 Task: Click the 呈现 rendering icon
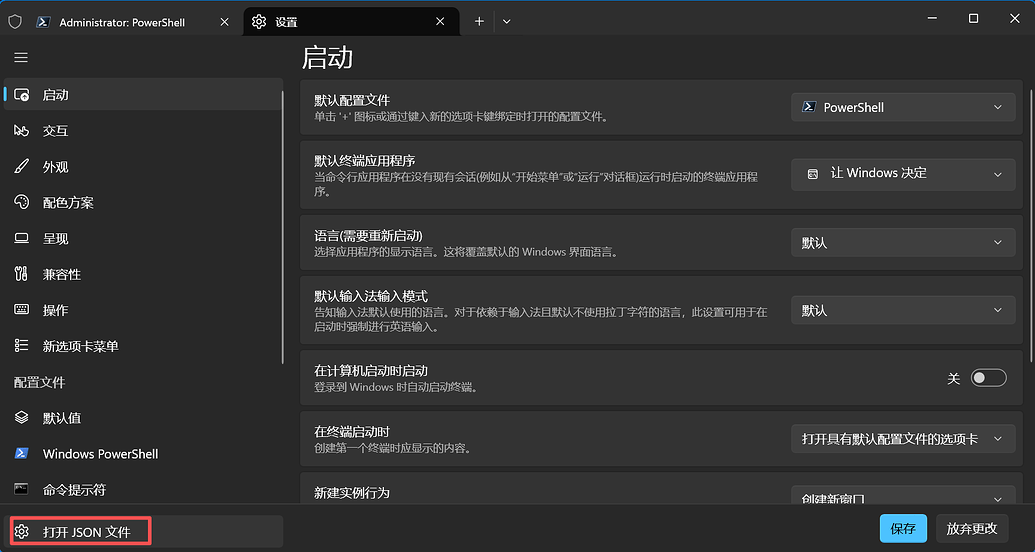tap(21, 238)
